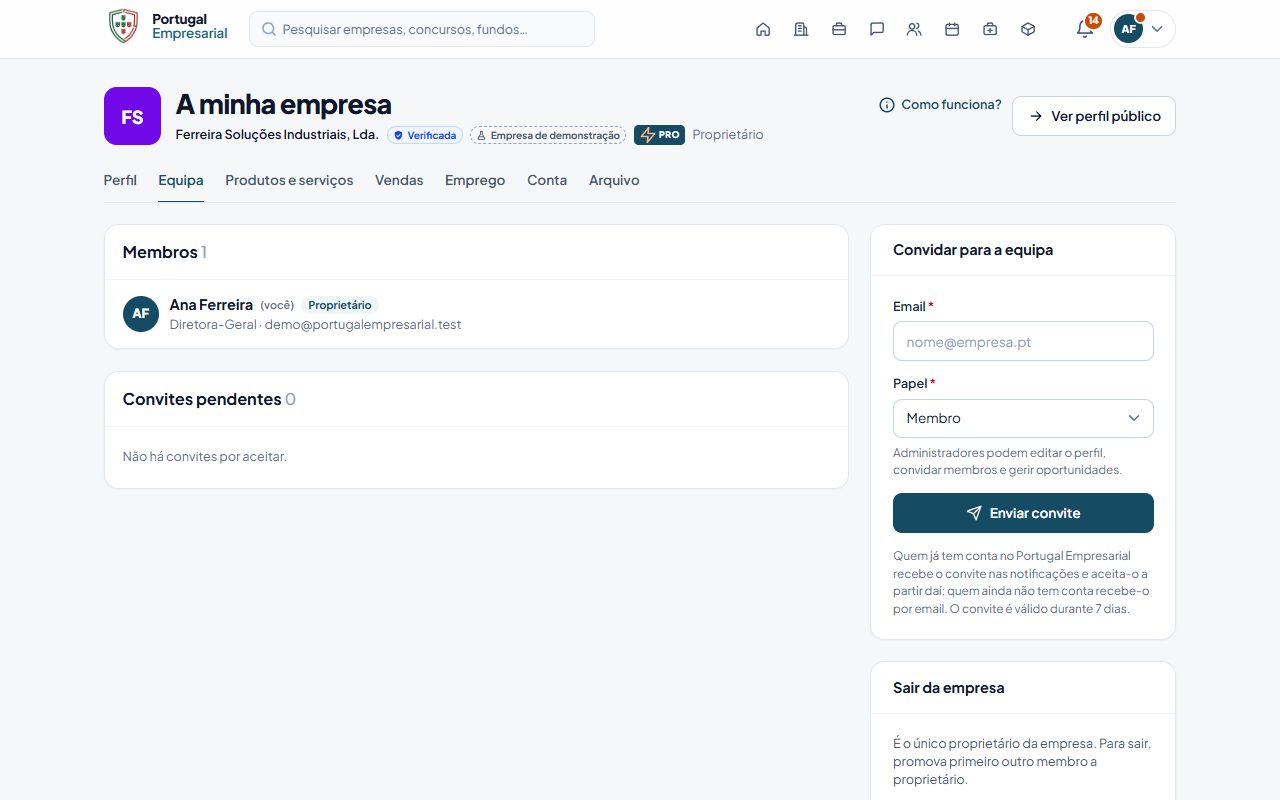Switch to the Vendas tab
The width and height of the screenshot is (1280, 800).
pos(399,181)
